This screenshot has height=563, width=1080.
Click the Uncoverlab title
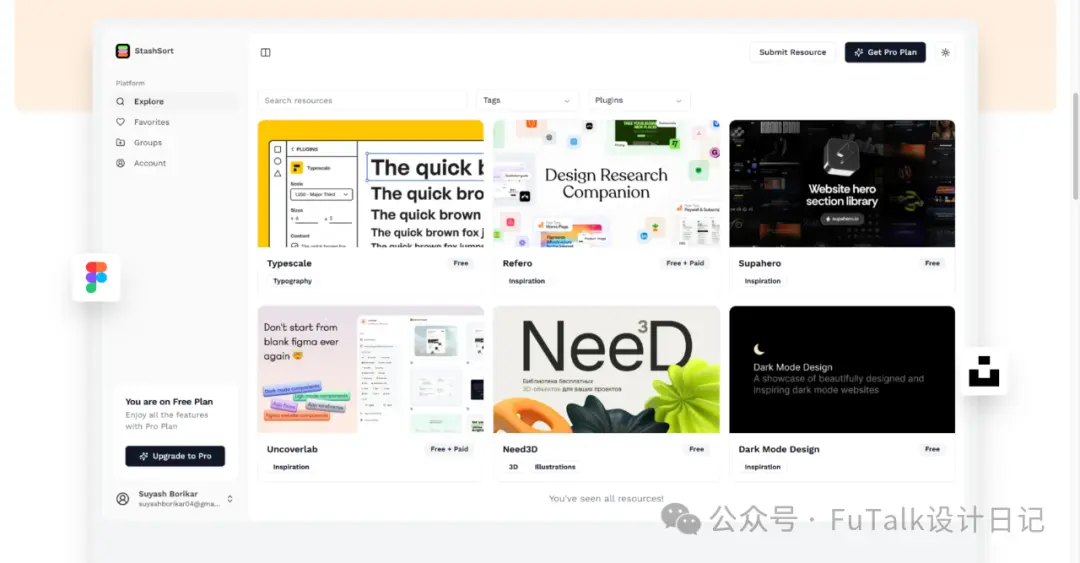click(x=292, y=449)
